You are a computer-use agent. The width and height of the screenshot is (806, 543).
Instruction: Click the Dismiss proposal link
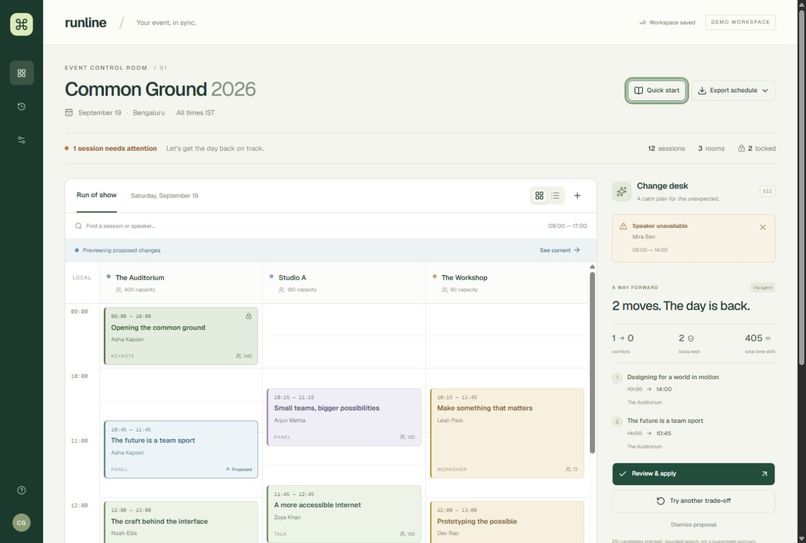tap(693, 525)
